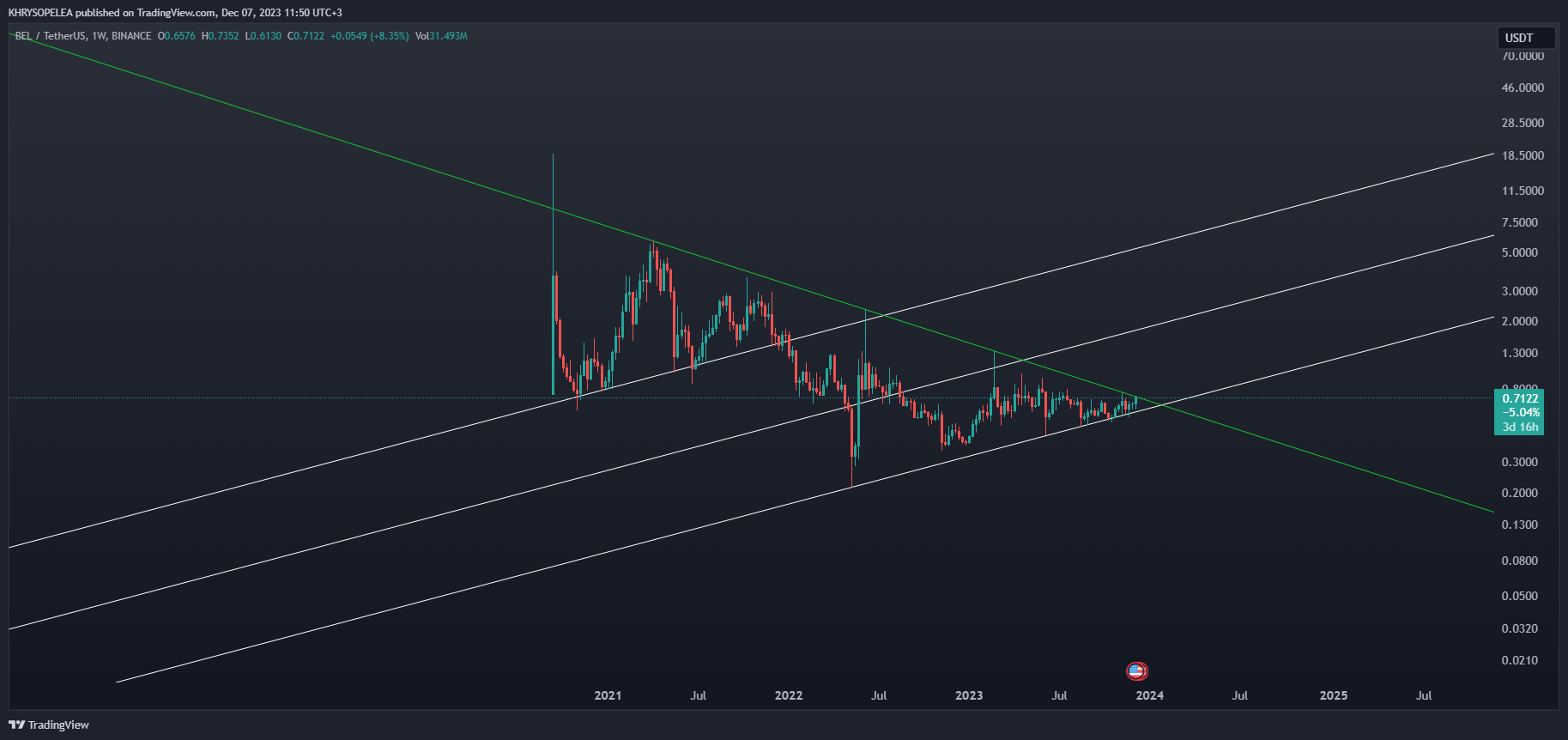Click the 18.5000 price axis label
This screenshot has width=1568, height=740.
(x=1523, y=155)
